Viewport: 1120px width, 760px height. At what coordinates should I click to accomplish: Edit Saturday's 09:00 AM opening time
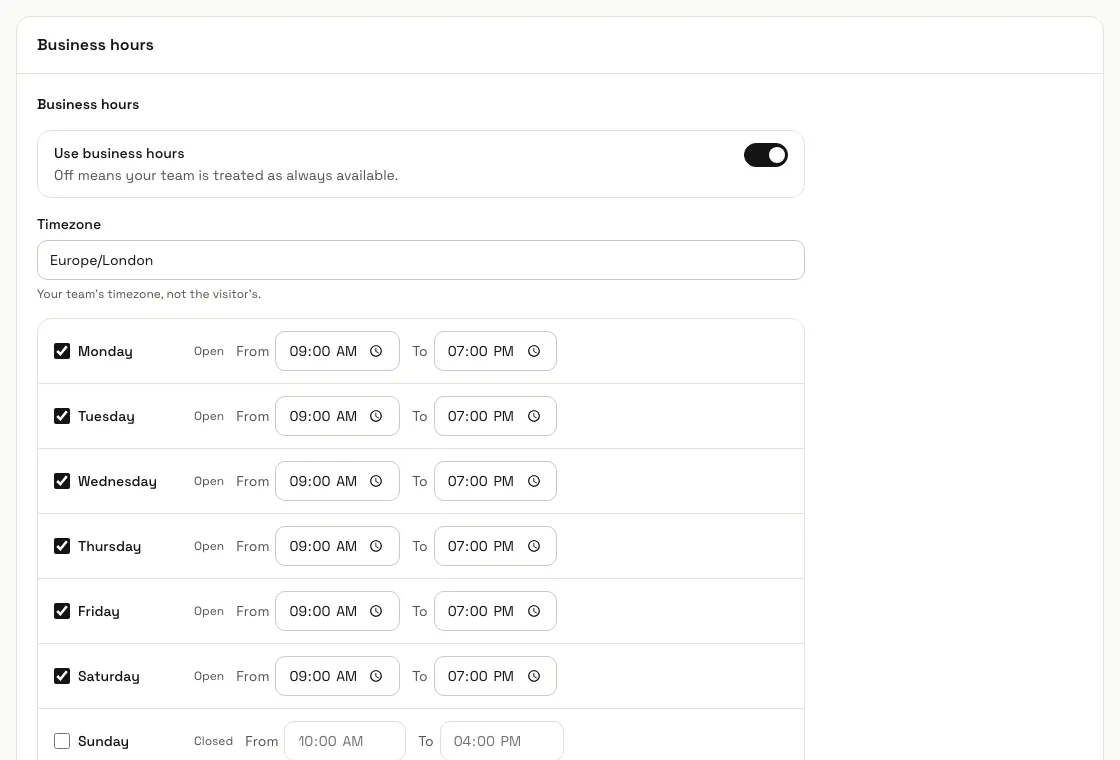pyautogui.click(x=337, y=676)
